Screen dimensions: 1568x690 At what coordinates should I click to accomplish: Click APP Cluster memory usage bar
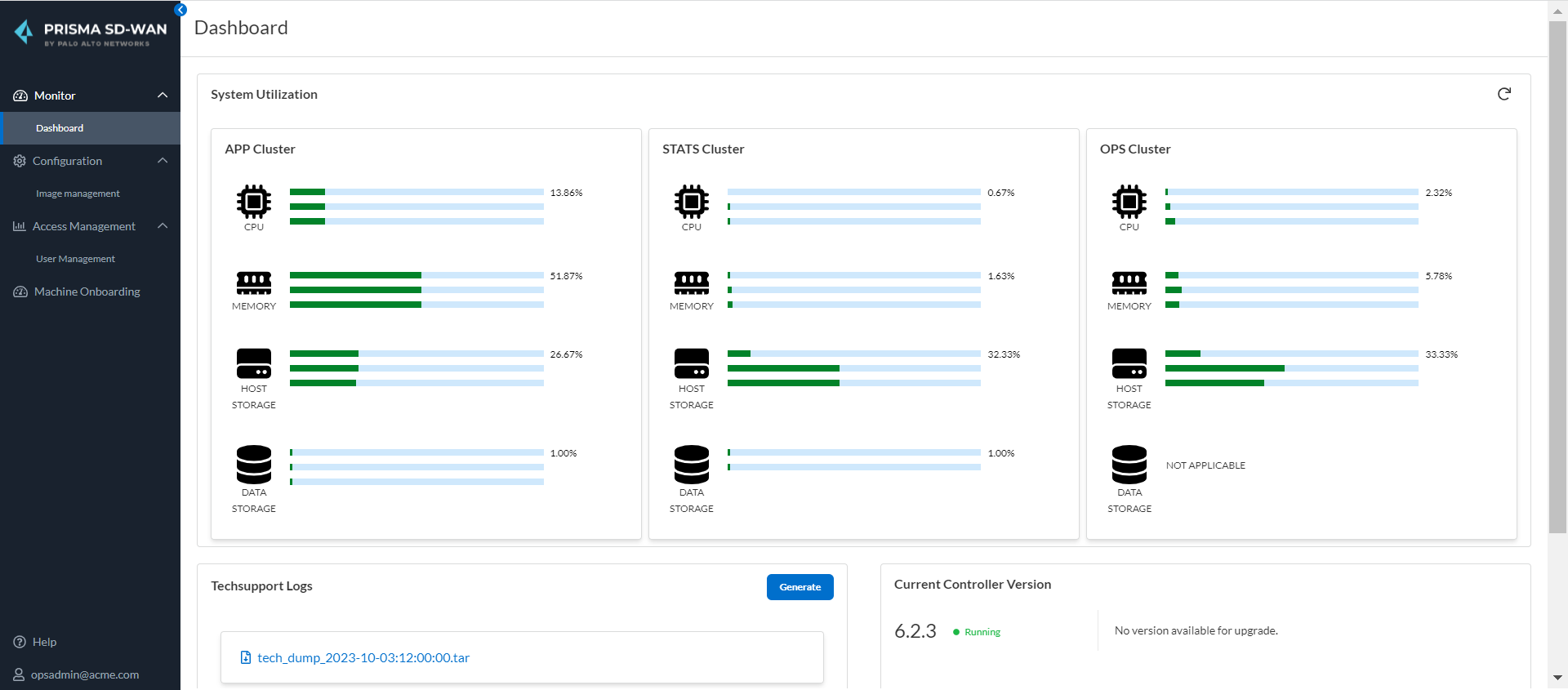(416, 290)
